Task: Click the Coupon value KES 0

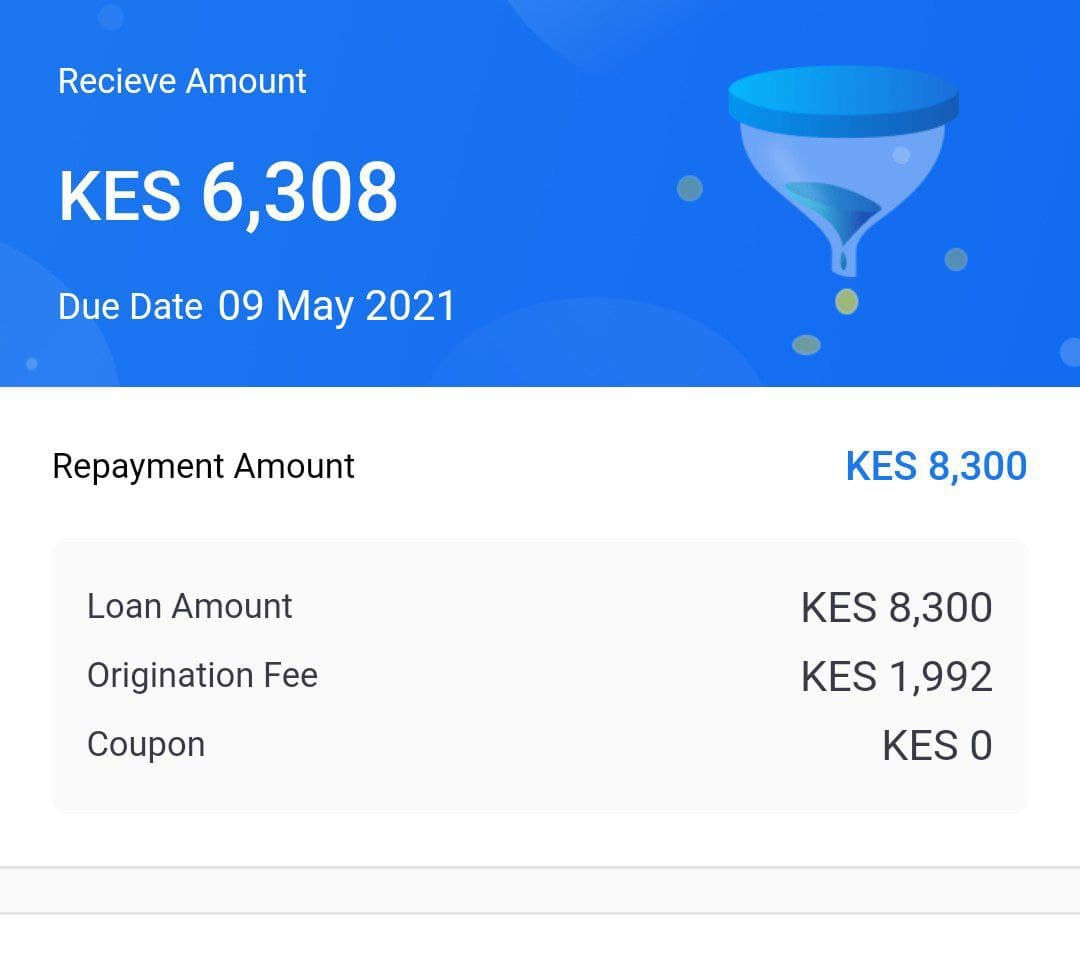Action: point(937,745)
